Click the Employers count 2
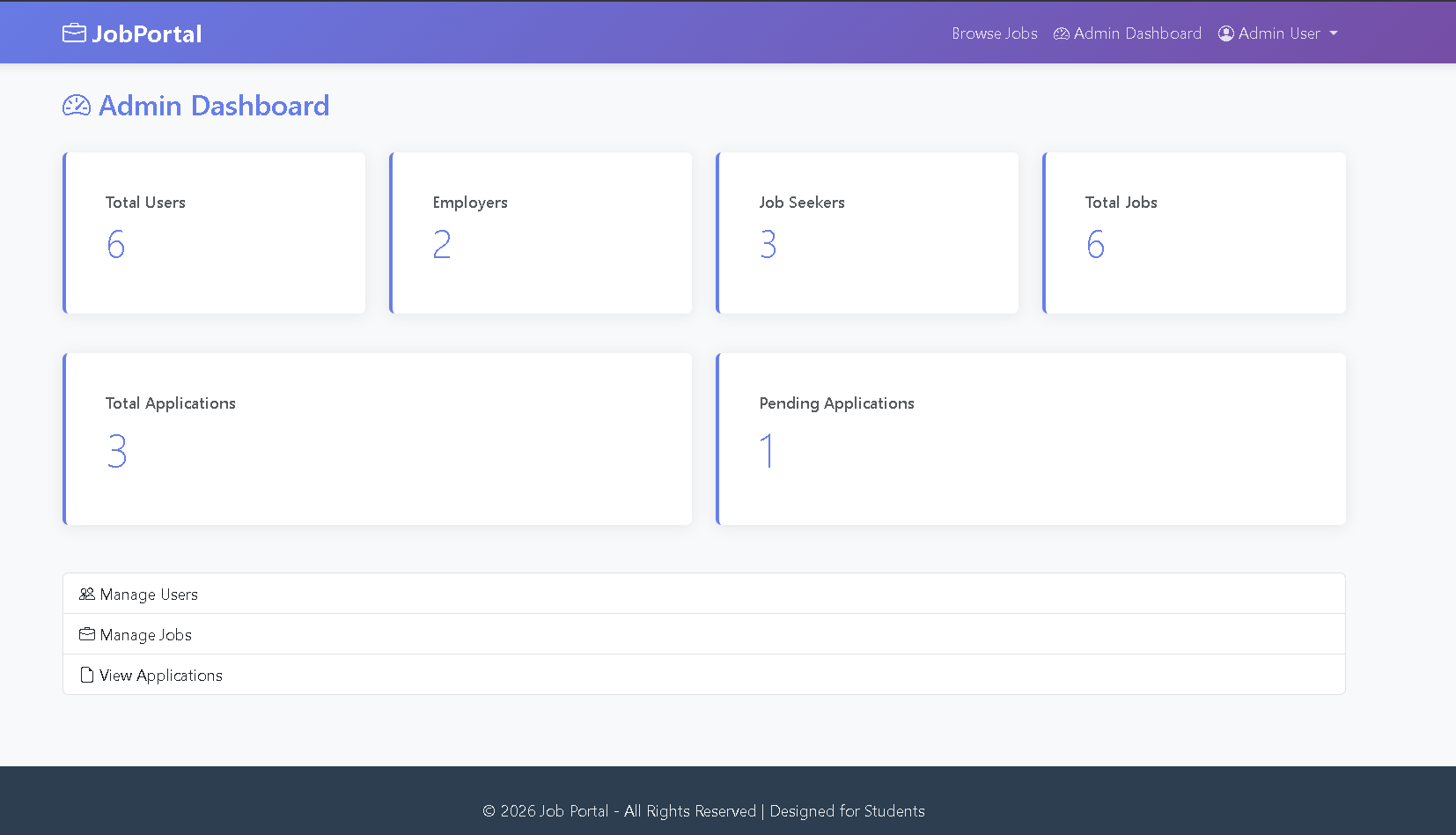1456x835 pixels. pyautogui.click(x=442, y=244)
